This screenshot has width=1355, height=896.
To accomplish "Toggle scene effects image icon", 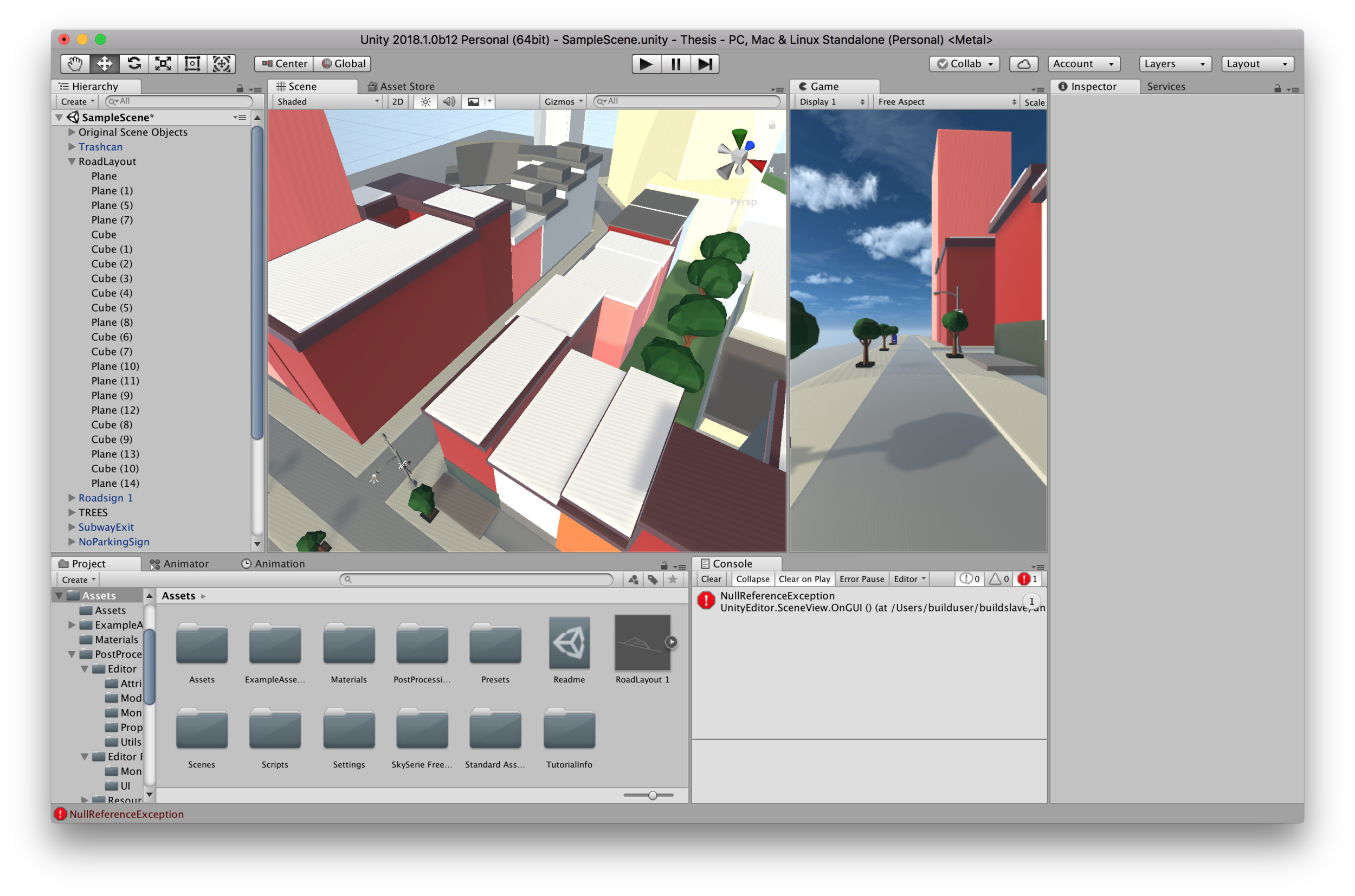I will pos(474,102).
